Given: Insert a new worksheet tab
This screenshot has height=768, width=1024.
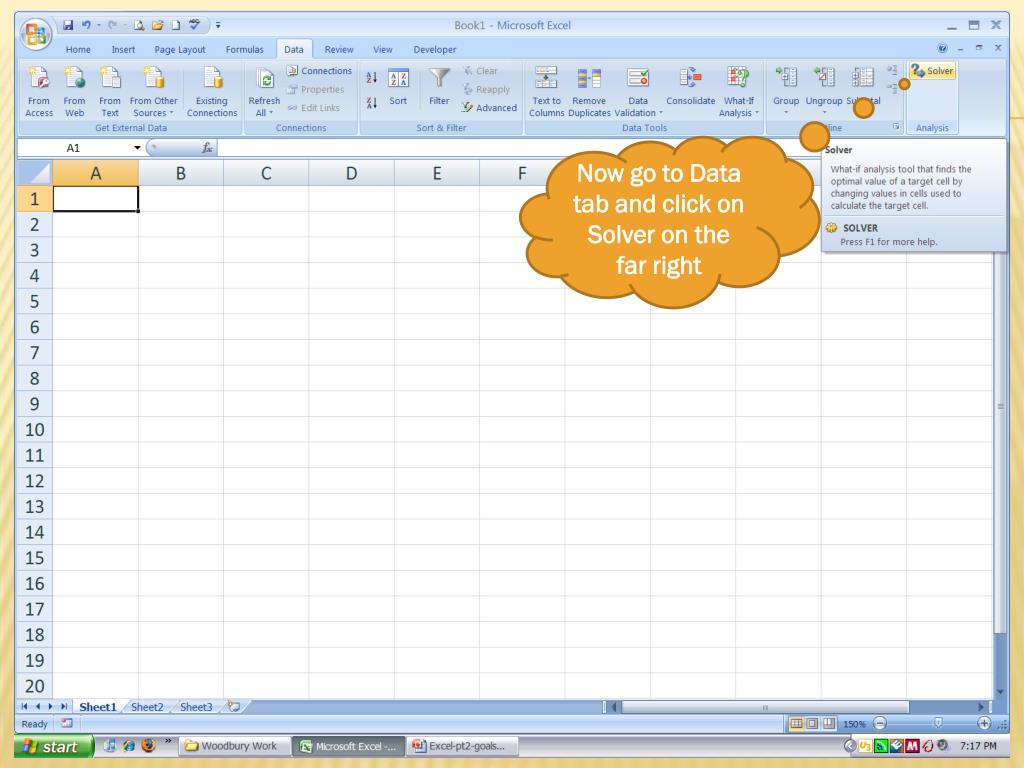Looking at the screenshot, I should click(x=233, y=707).
